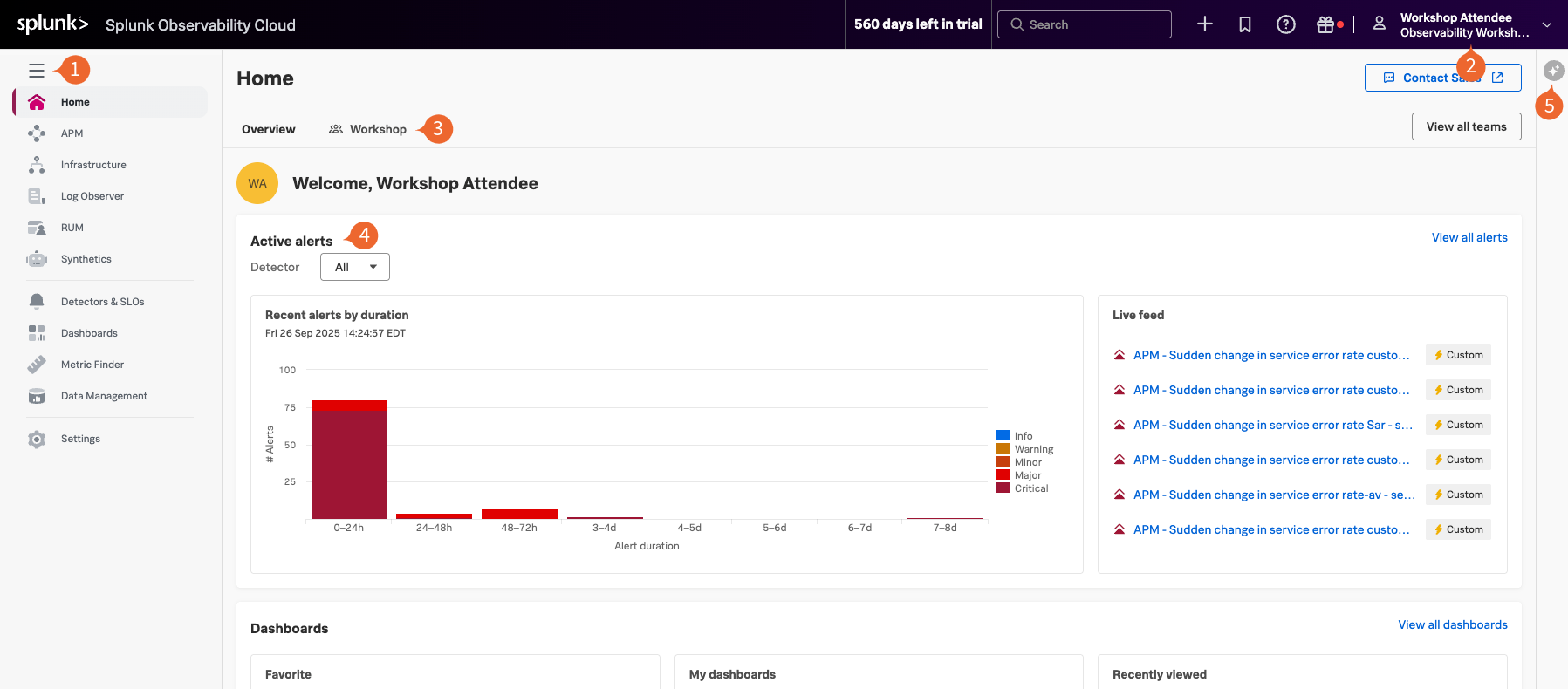Open the AI assistant sparkle icon
The height and width of the screenshot is (689, 1568).
(1553, 71)
